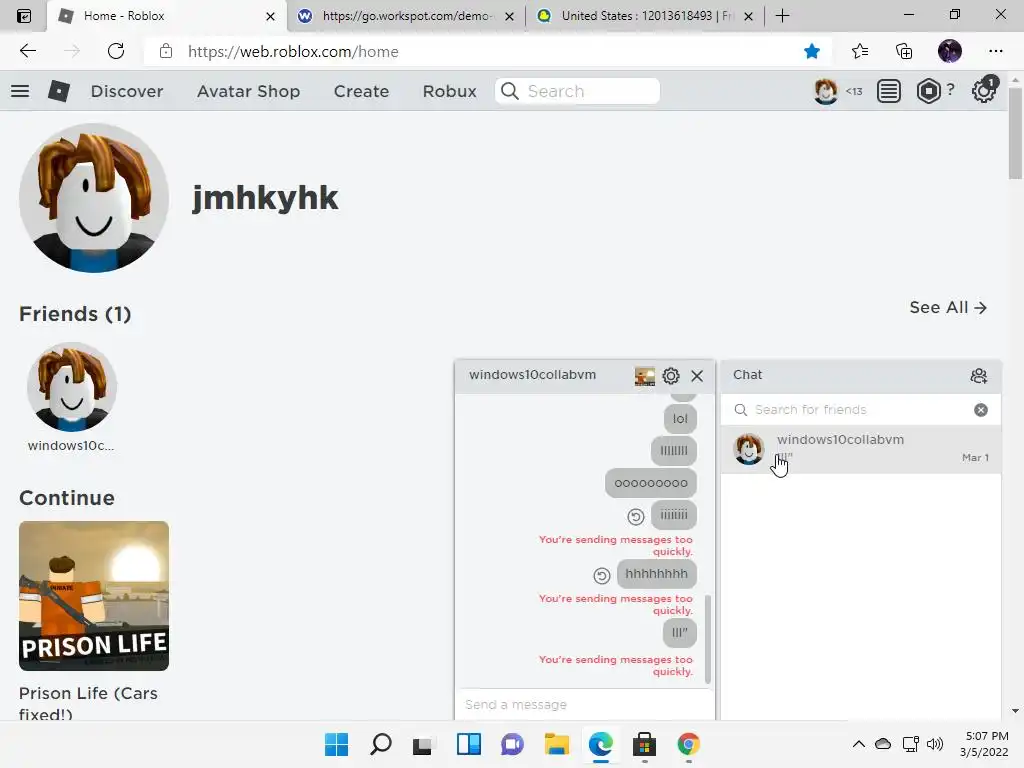Viewport: 1024px width, 768px height.
Task: Retry sending the 'hhhhhhhh' message
Action: 601,575
